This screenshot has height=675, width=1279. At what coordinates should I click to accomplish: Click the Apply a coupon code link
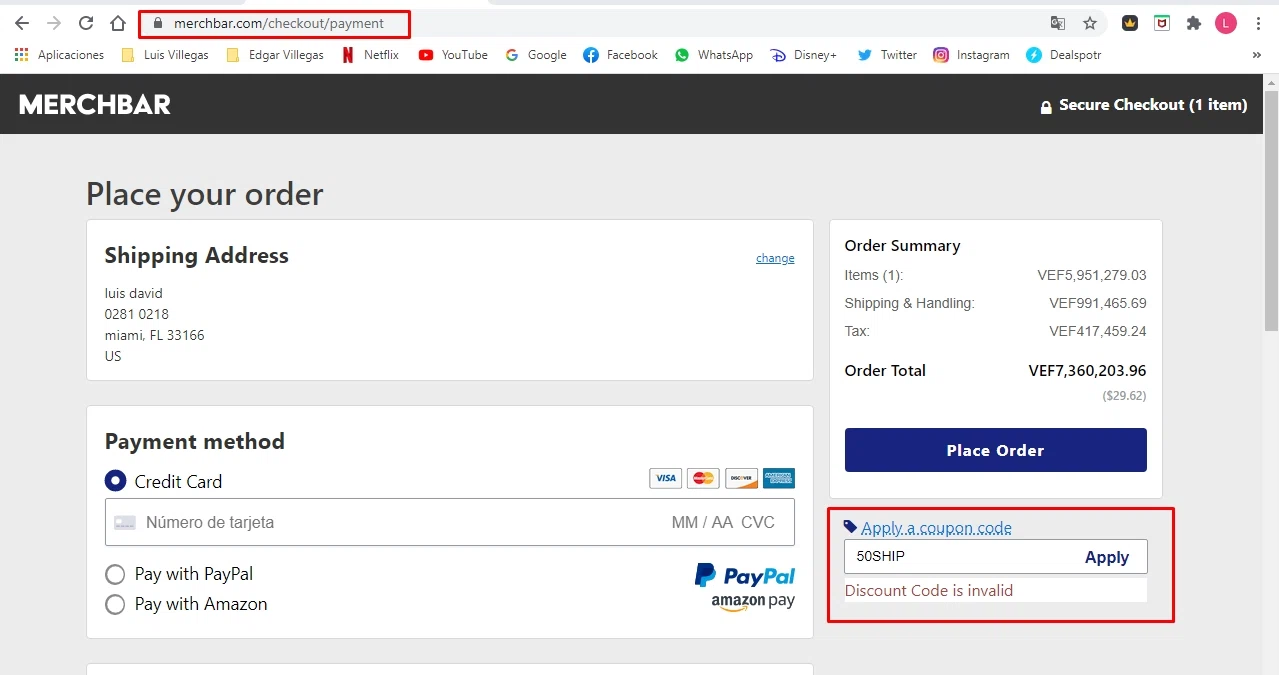pyautogui.click(x=936, y=528)
